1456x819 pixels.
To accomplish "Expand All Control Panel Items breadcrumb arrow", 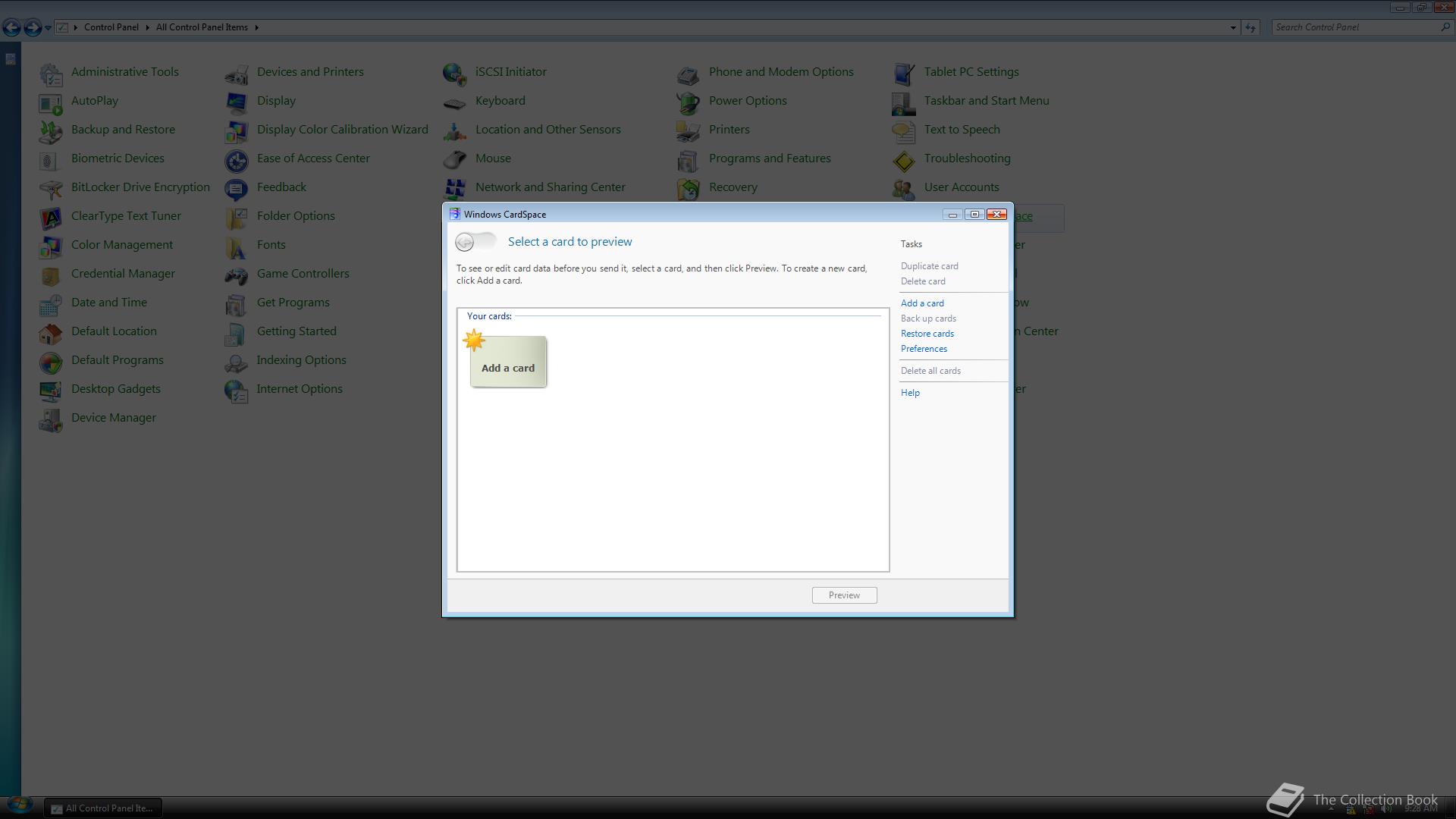I will point(256,27).
